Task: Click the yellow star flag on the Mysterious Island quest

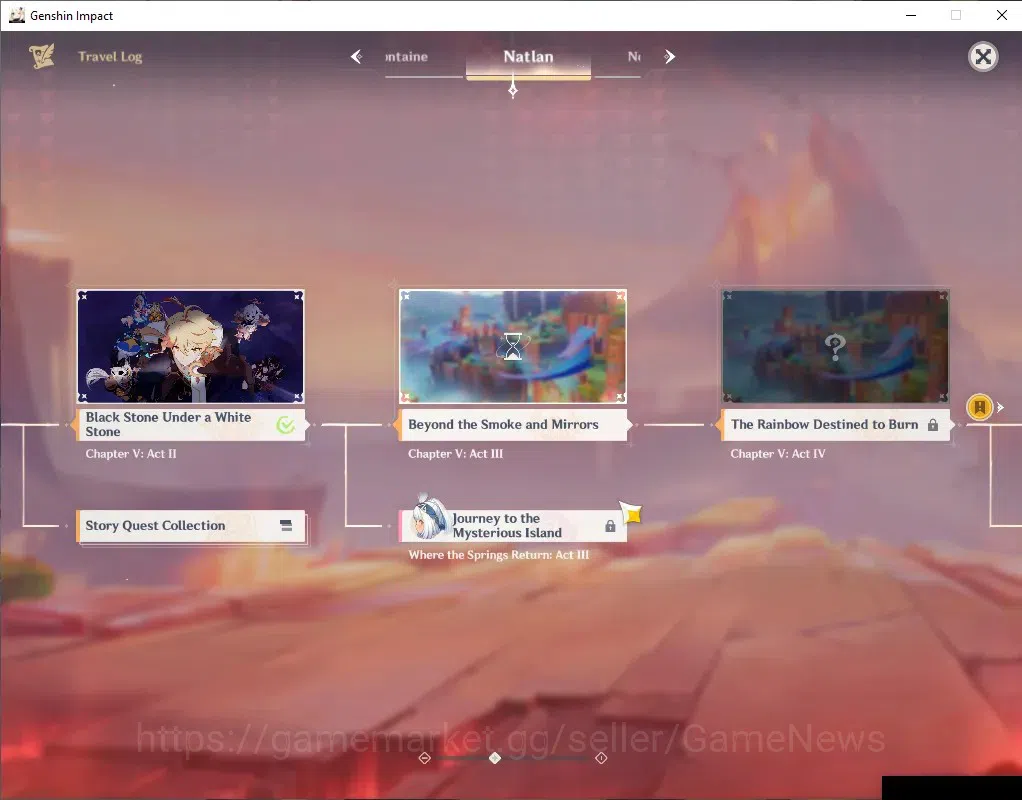Action: [631, 513]
